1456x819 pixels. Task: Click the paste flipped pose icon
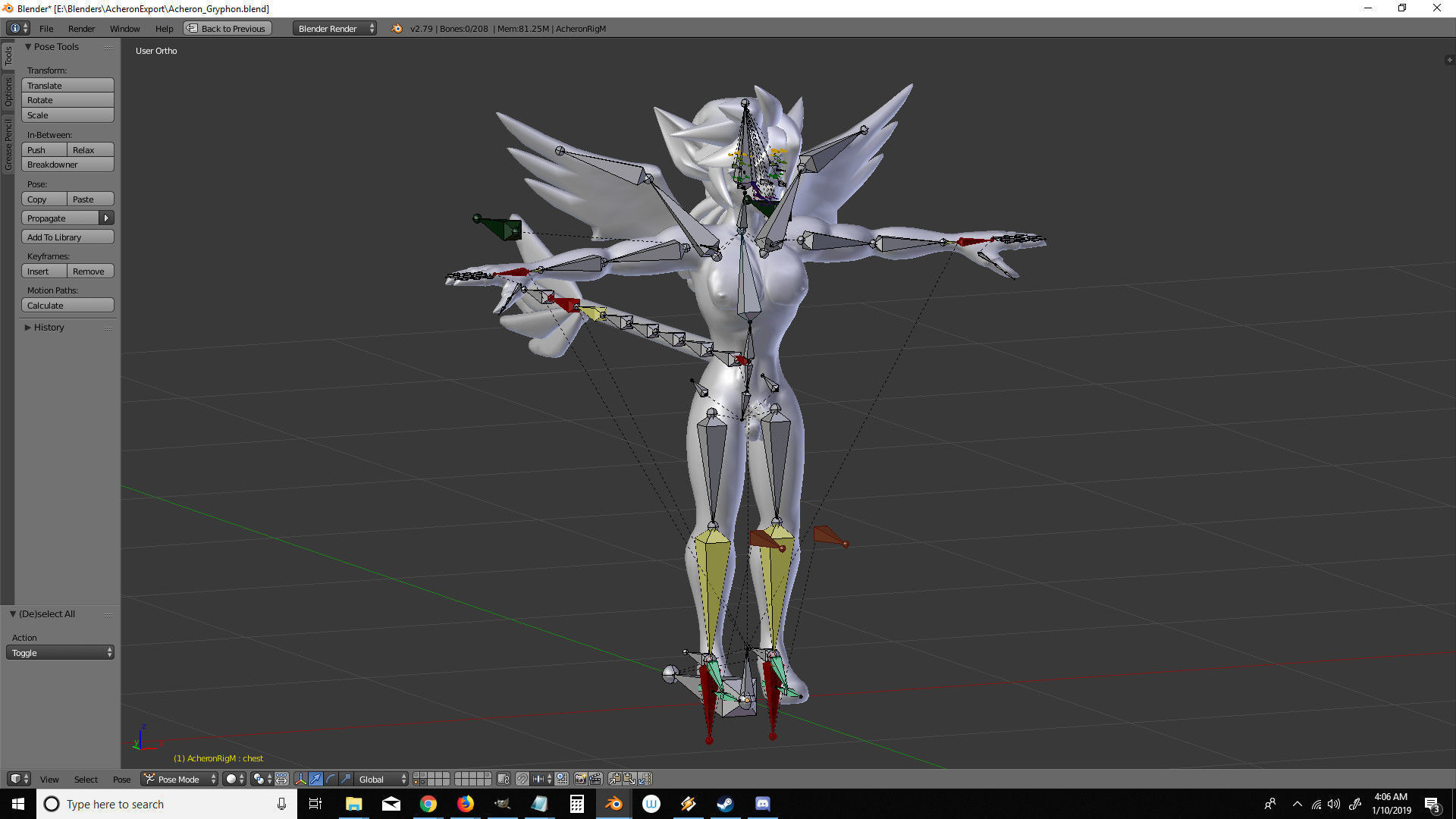[x=645, y=779]
